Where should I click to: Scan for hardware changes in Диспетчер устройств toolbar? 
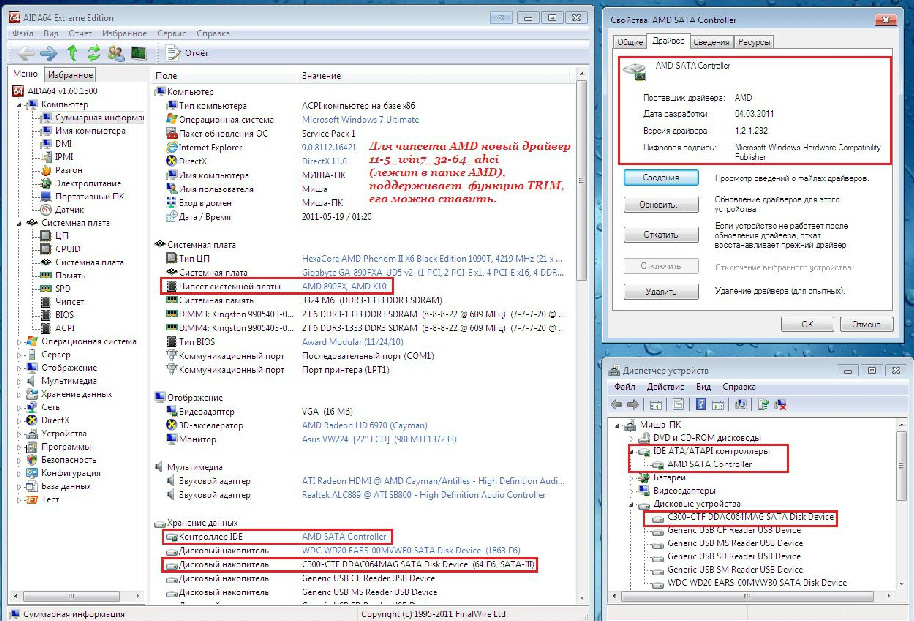tap(741, 404)
